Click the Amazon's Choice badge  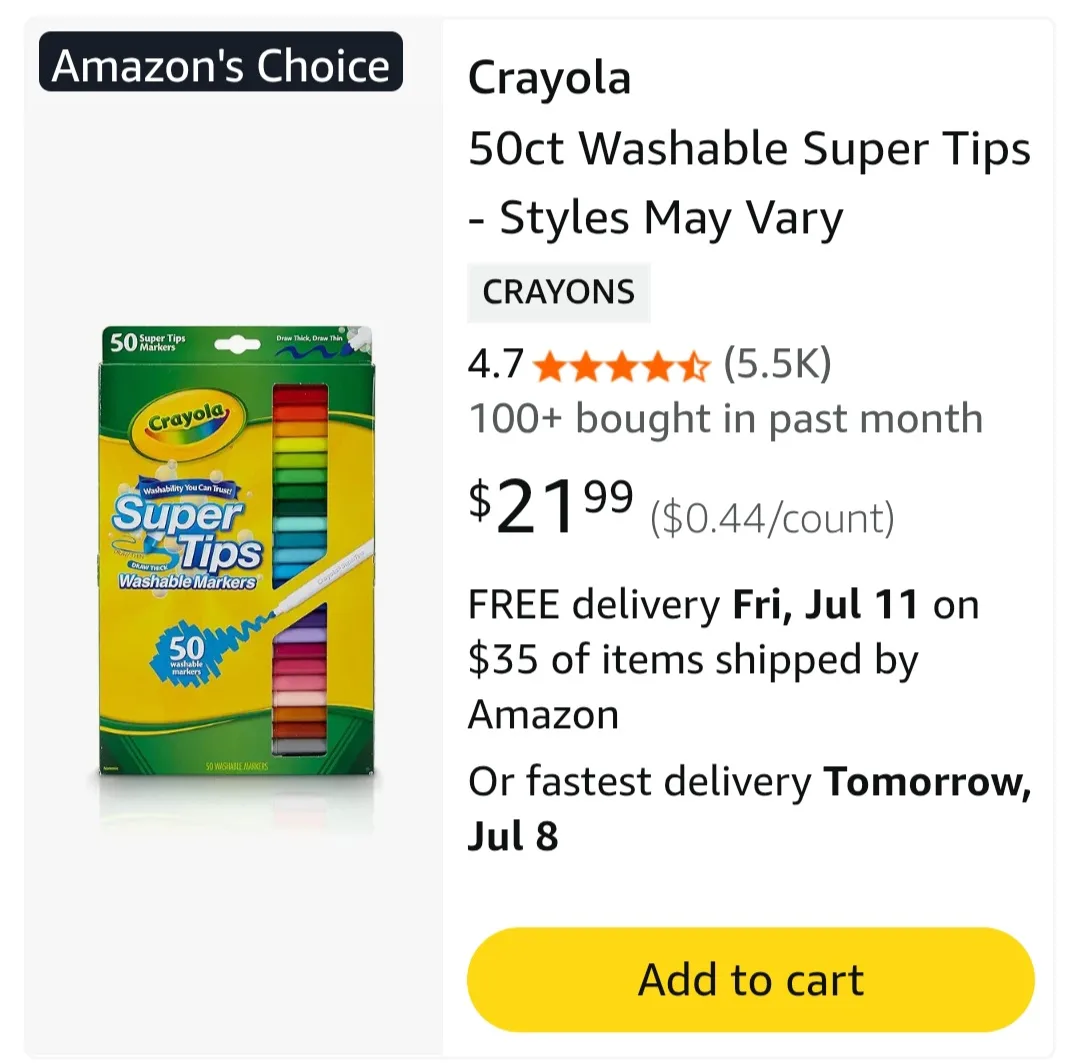click(218, 64)
